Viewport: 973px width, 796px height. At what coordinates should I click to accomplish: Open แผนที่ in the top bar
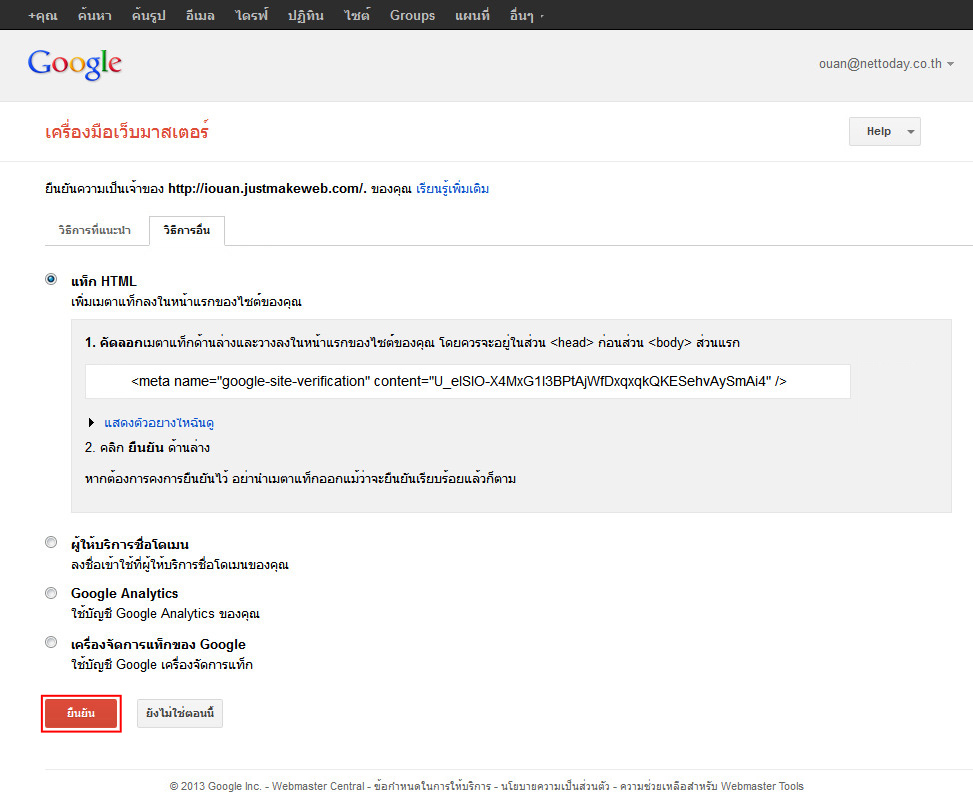click(472, 16)
